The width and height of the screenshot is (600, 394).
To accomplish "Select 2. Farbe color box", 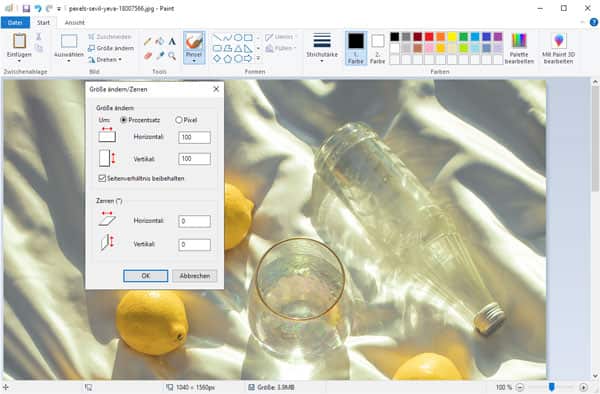I will [x=378, y=48].
